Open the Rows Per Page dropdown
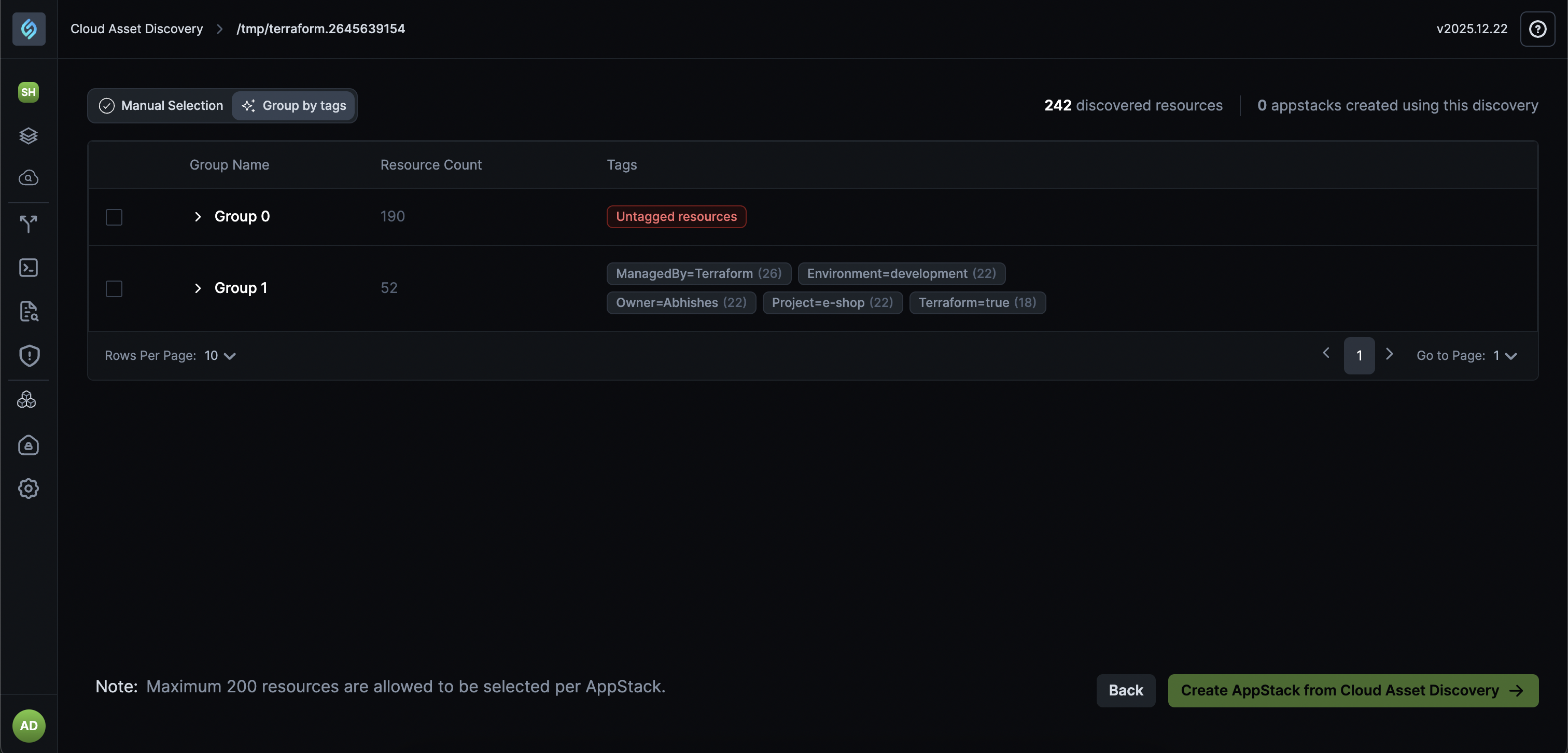 coord(220,356)
